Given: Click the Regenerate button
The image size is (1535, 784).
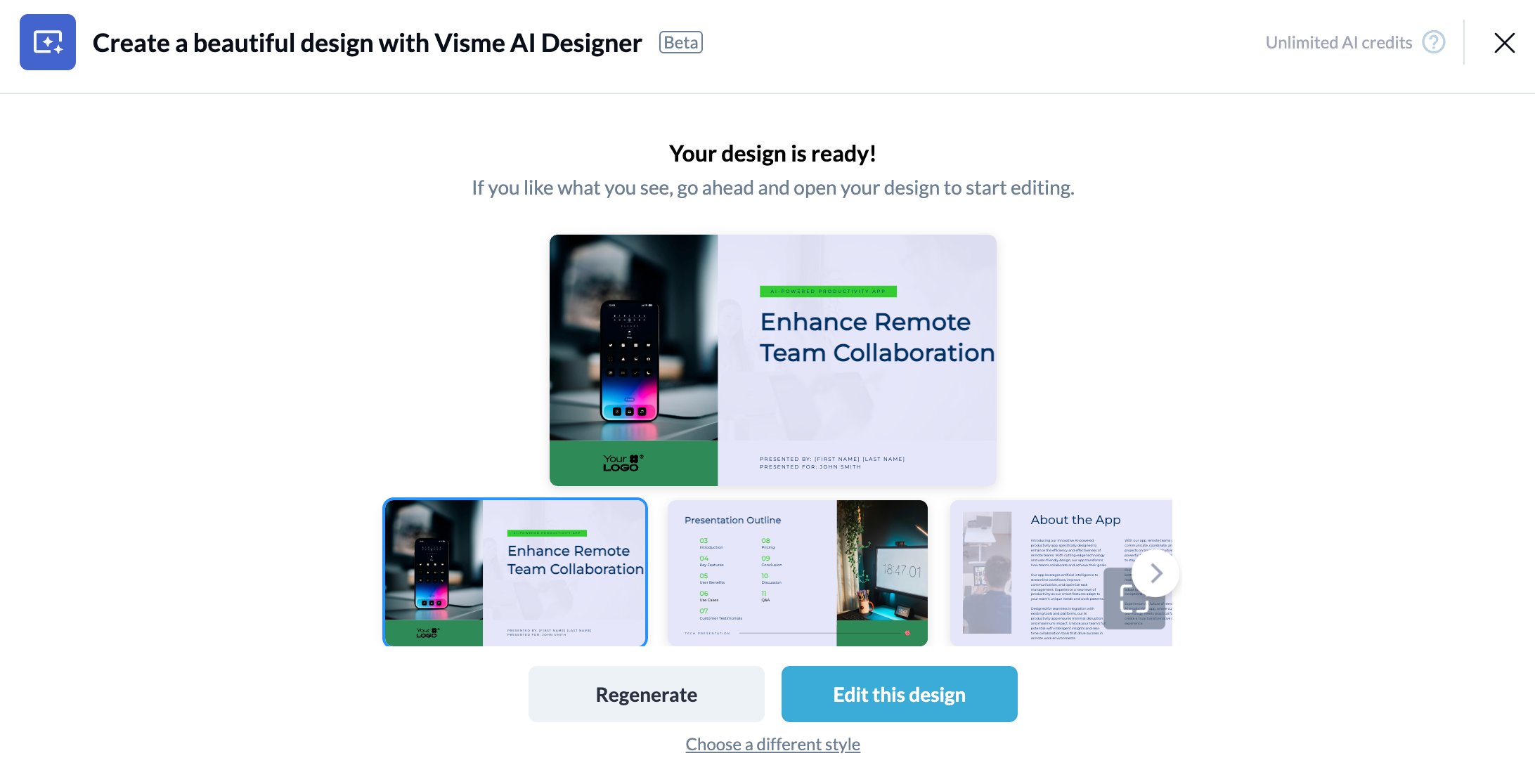Looking at the screenshot, I should (x=647, y=694).
